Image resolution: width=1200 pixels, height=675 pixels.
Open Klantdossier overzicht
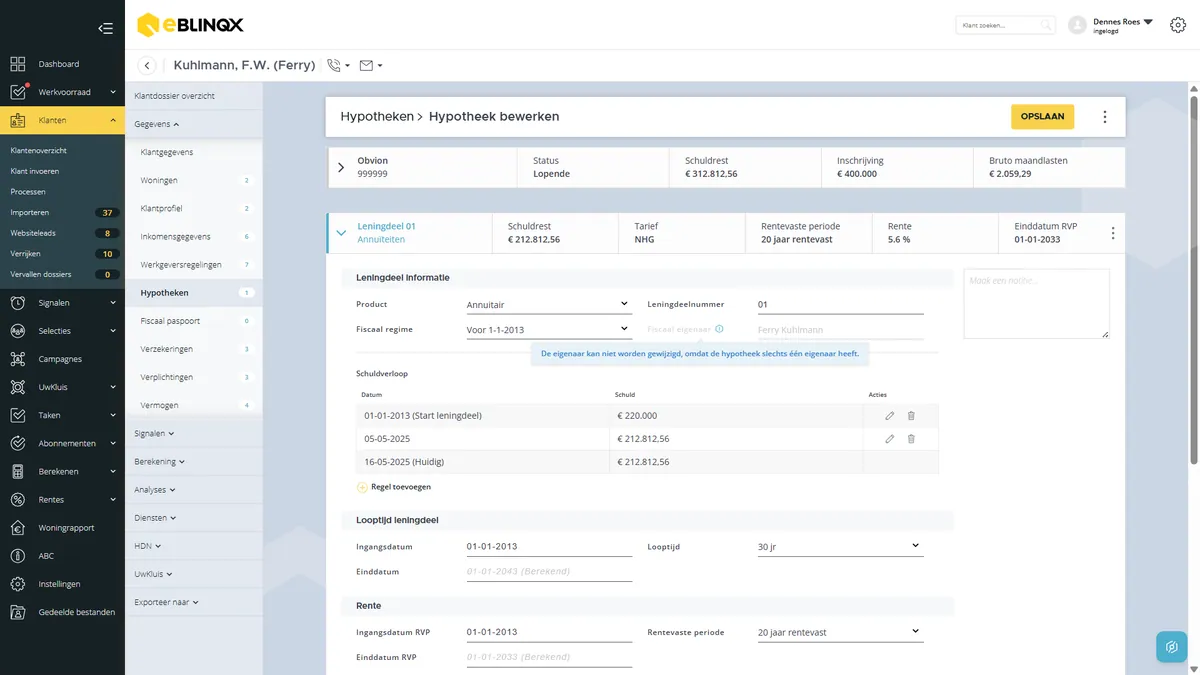click(x=175, y=96)
